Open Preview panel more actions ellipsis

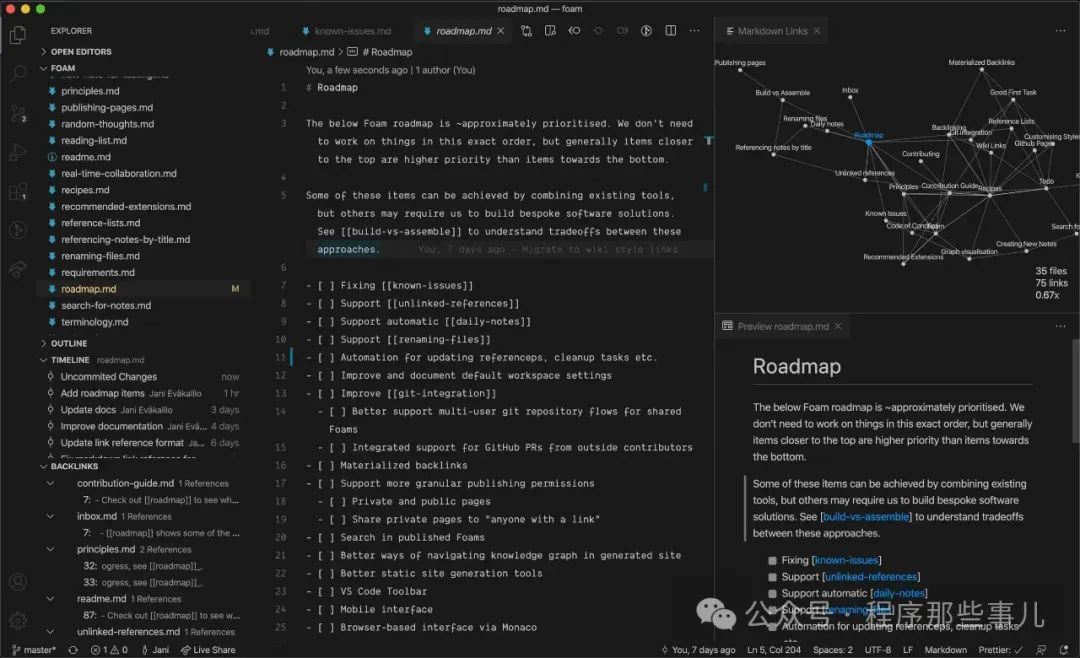click(1060, 327)
